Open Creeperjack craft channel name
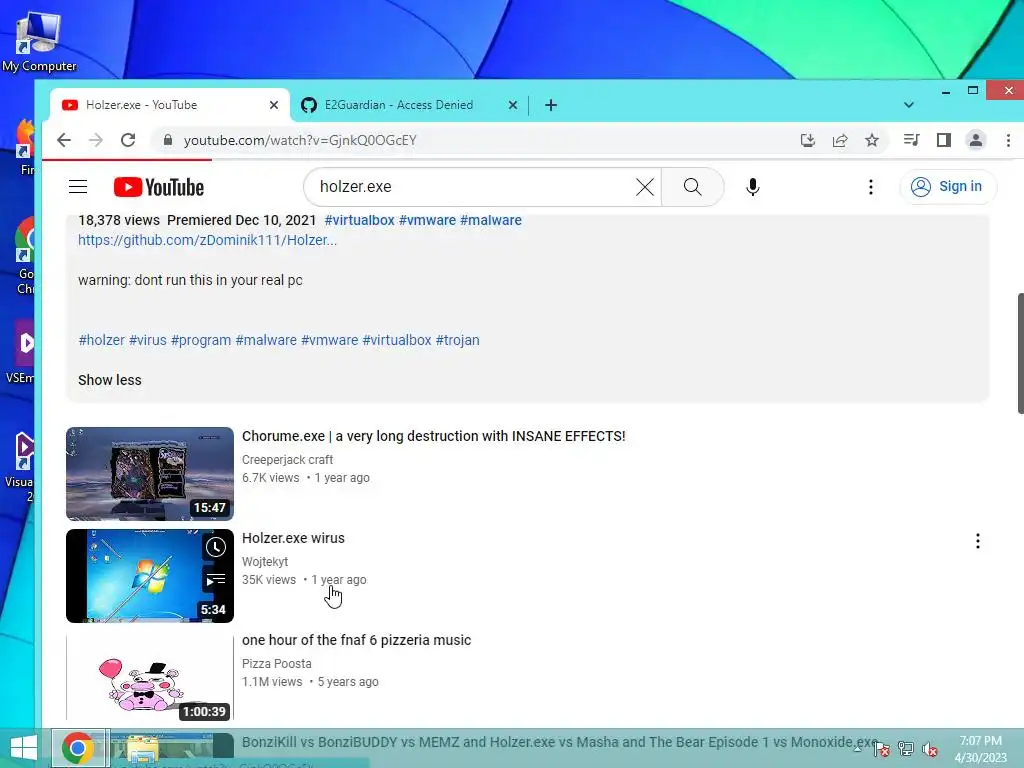 tap(287, 460)
